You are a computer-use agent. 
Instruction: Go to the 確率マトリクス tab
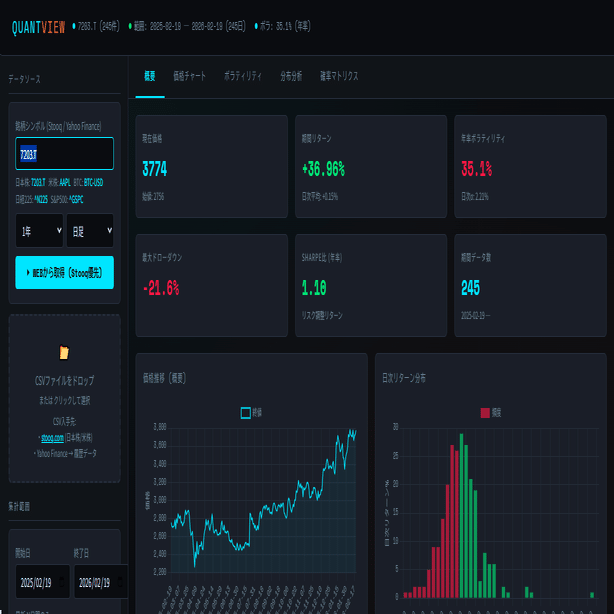coord(339,76)
